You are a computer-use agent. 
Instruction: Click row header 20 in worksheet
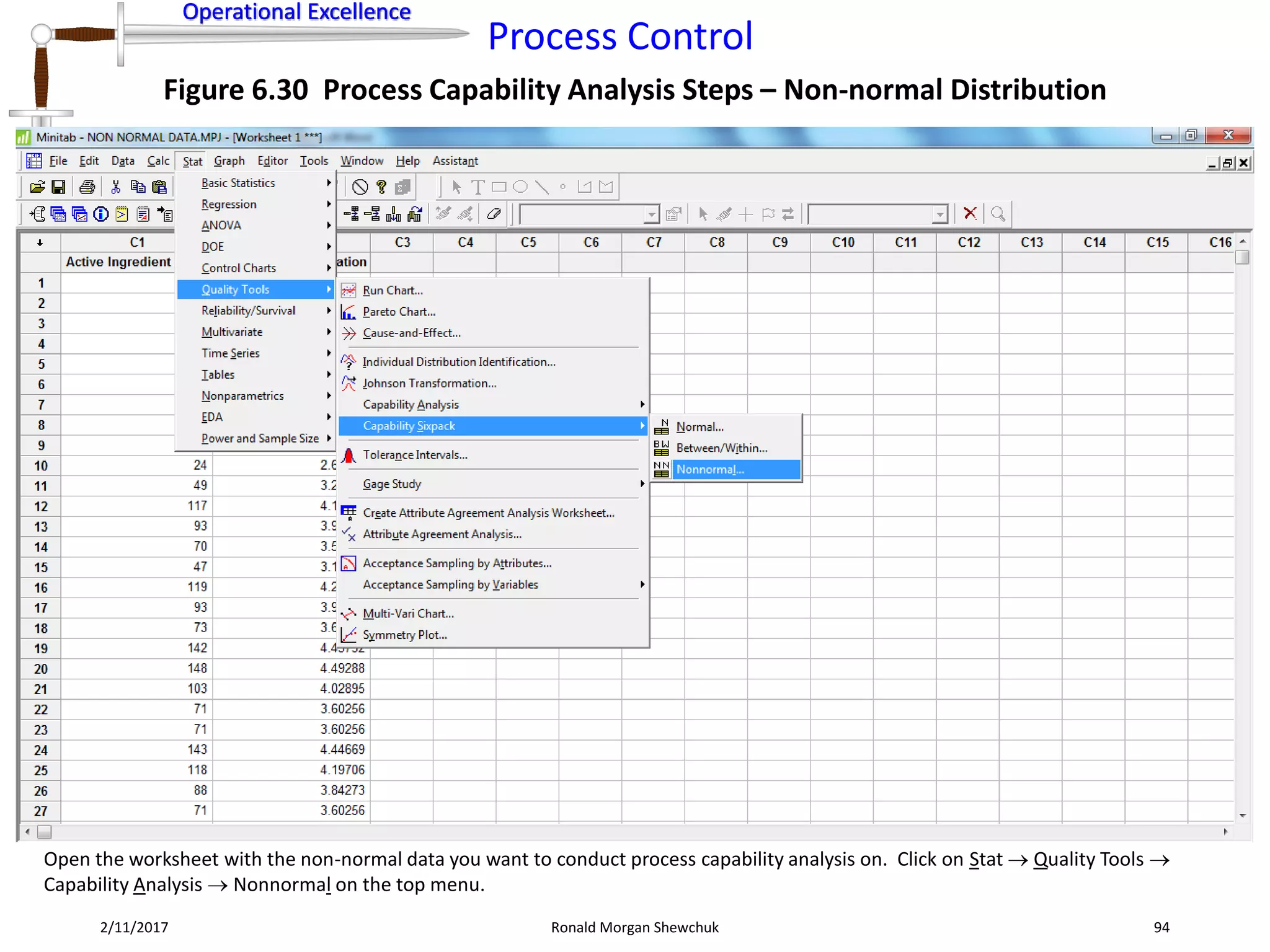[40, 669]
